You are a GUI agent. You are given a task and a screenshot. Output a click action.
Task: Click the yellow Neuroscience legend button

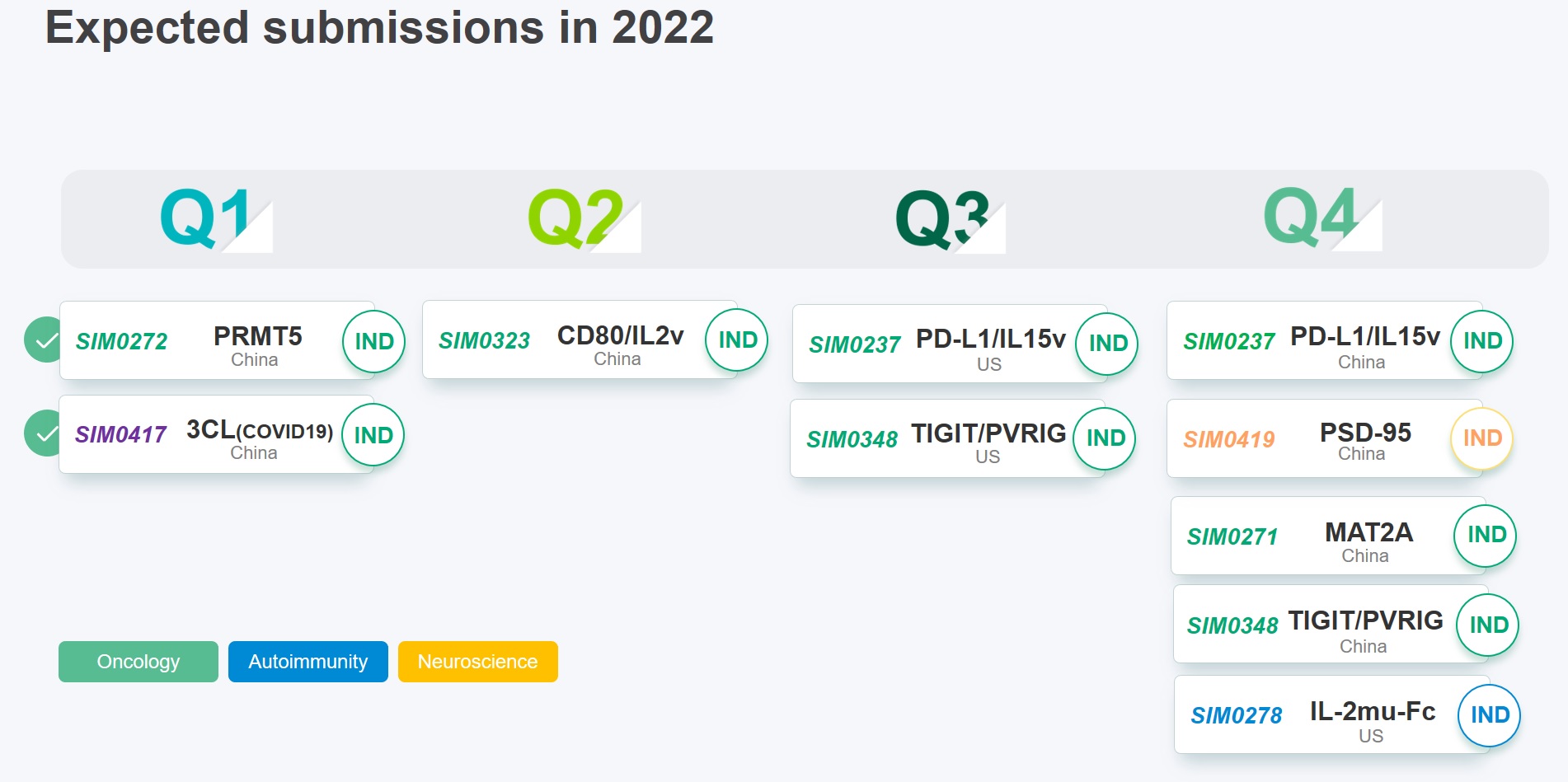(x=478, y=662)
